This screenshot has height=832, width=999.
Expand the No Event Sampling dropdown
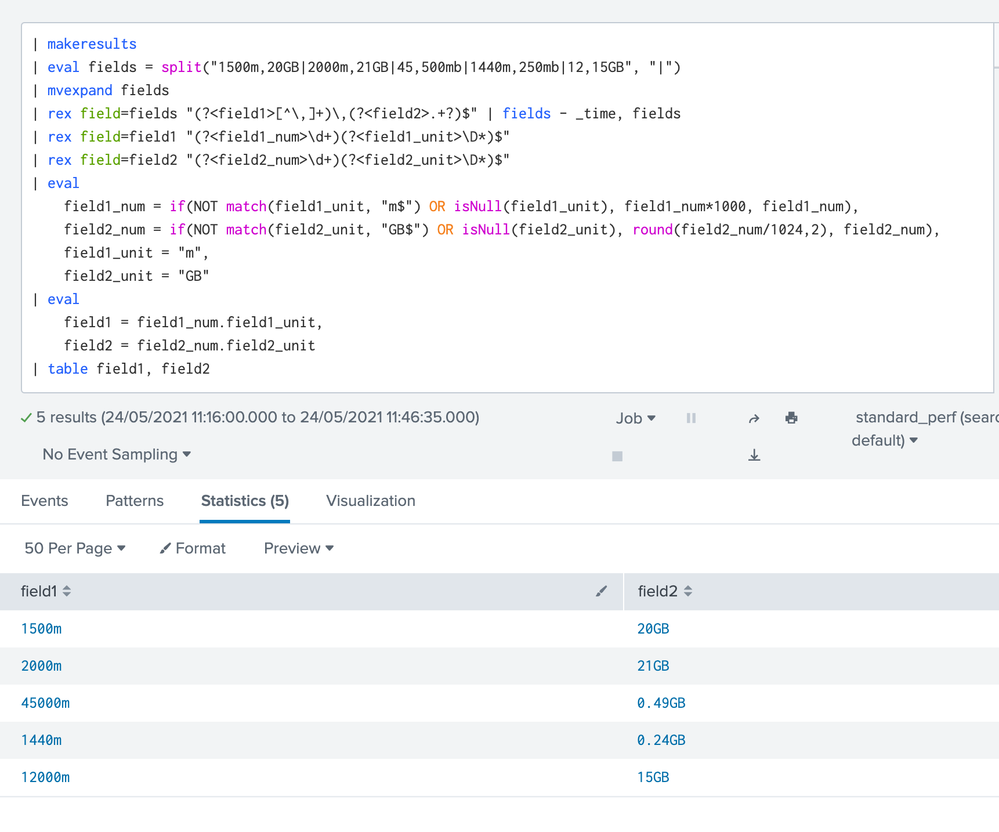(116, 454)
